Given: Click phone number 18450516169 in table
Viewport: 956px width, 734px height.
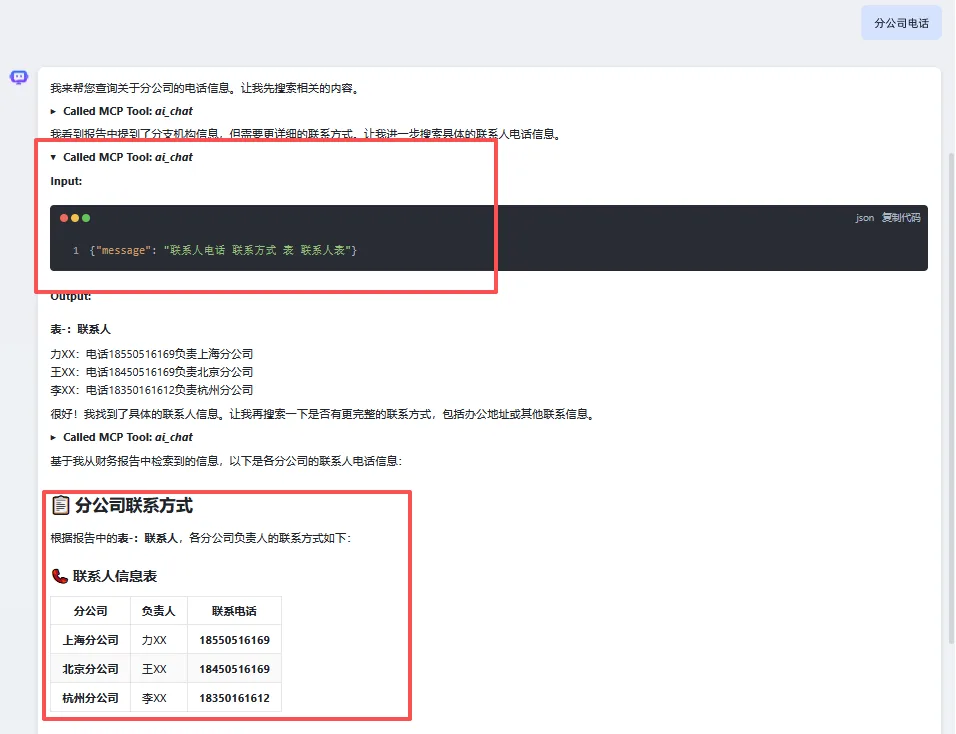Looking at the screenshot, I should (x=234, y=669).
